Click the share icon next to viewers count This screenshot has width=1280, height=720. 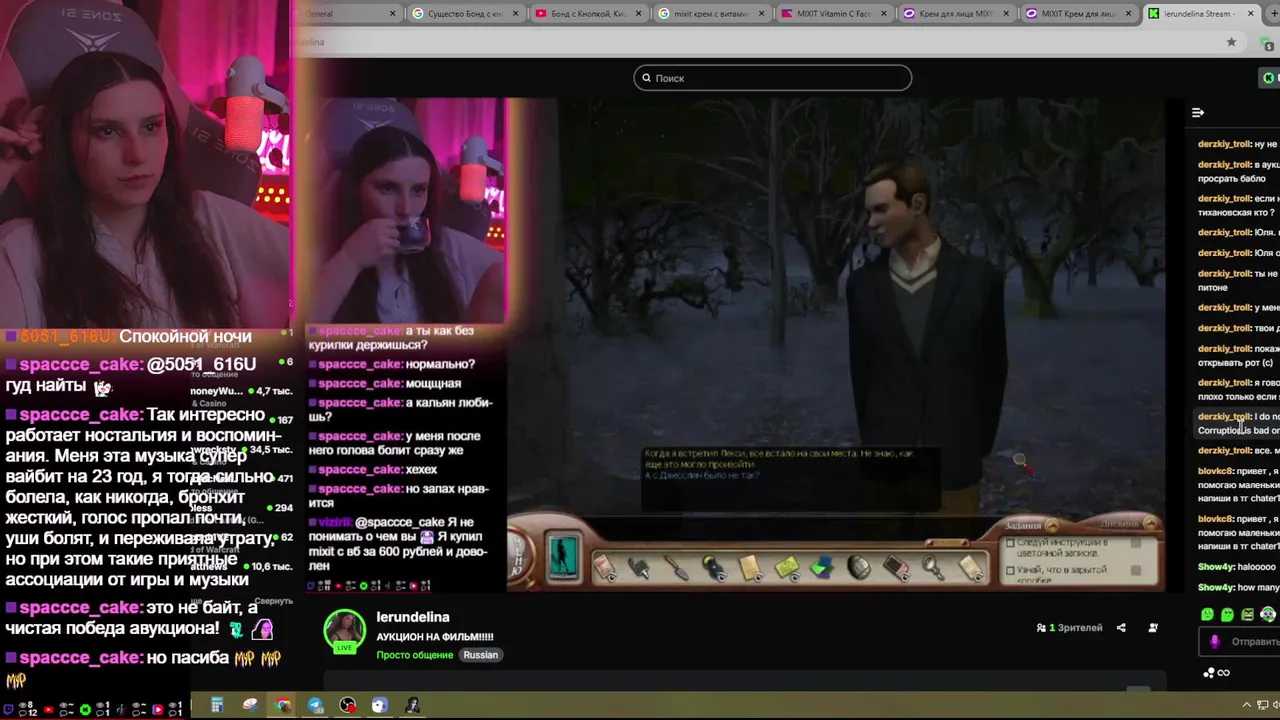[1121, 628]
